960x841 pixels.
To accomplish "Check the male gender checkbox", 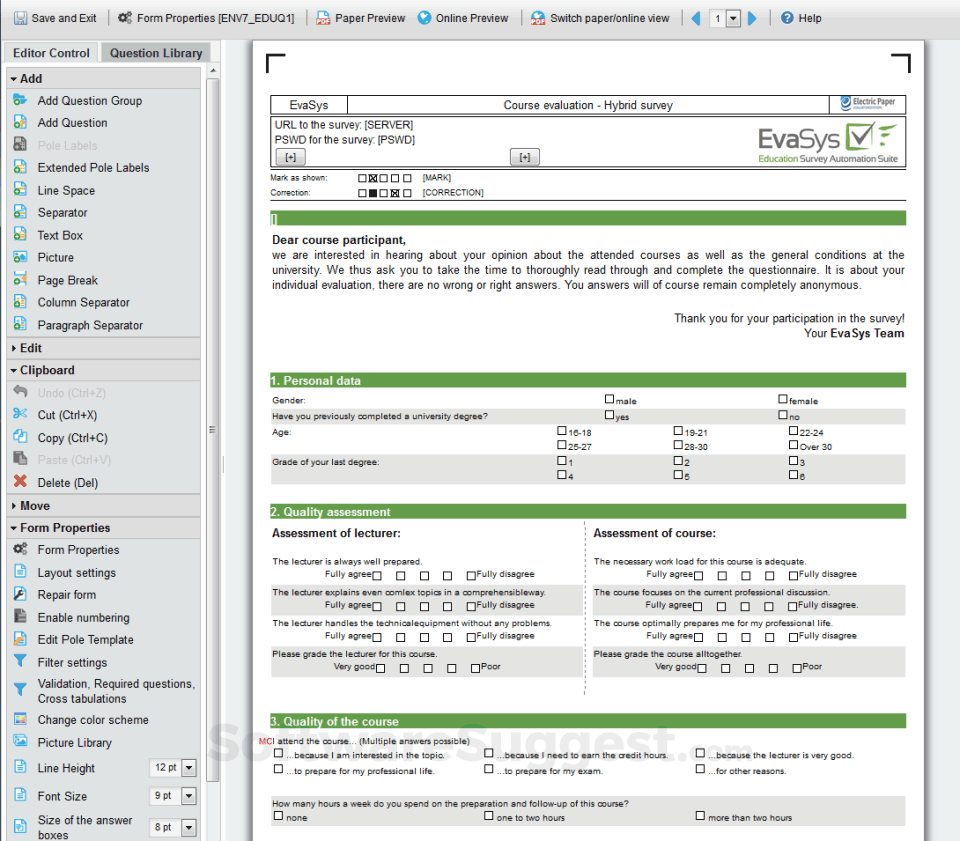I will coord(609,399).
